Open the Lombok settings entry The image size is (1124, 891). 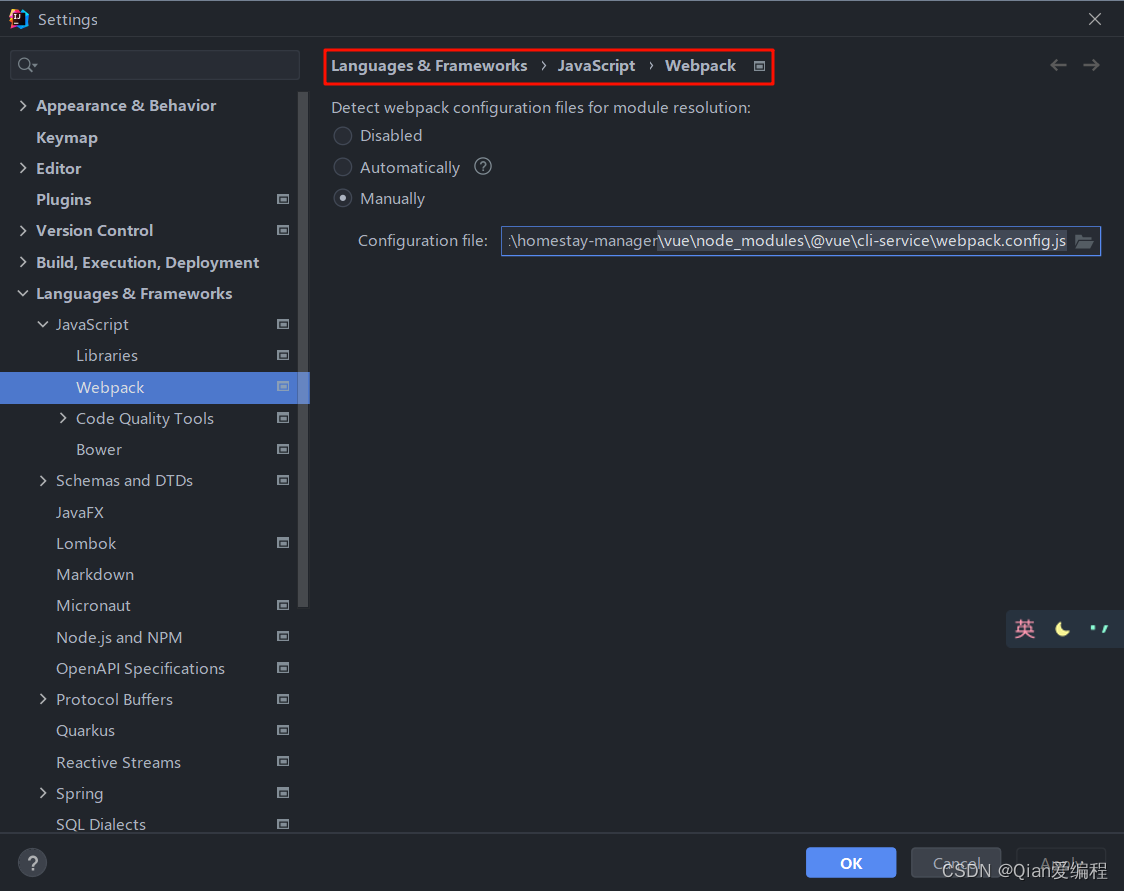coord(86,543)
